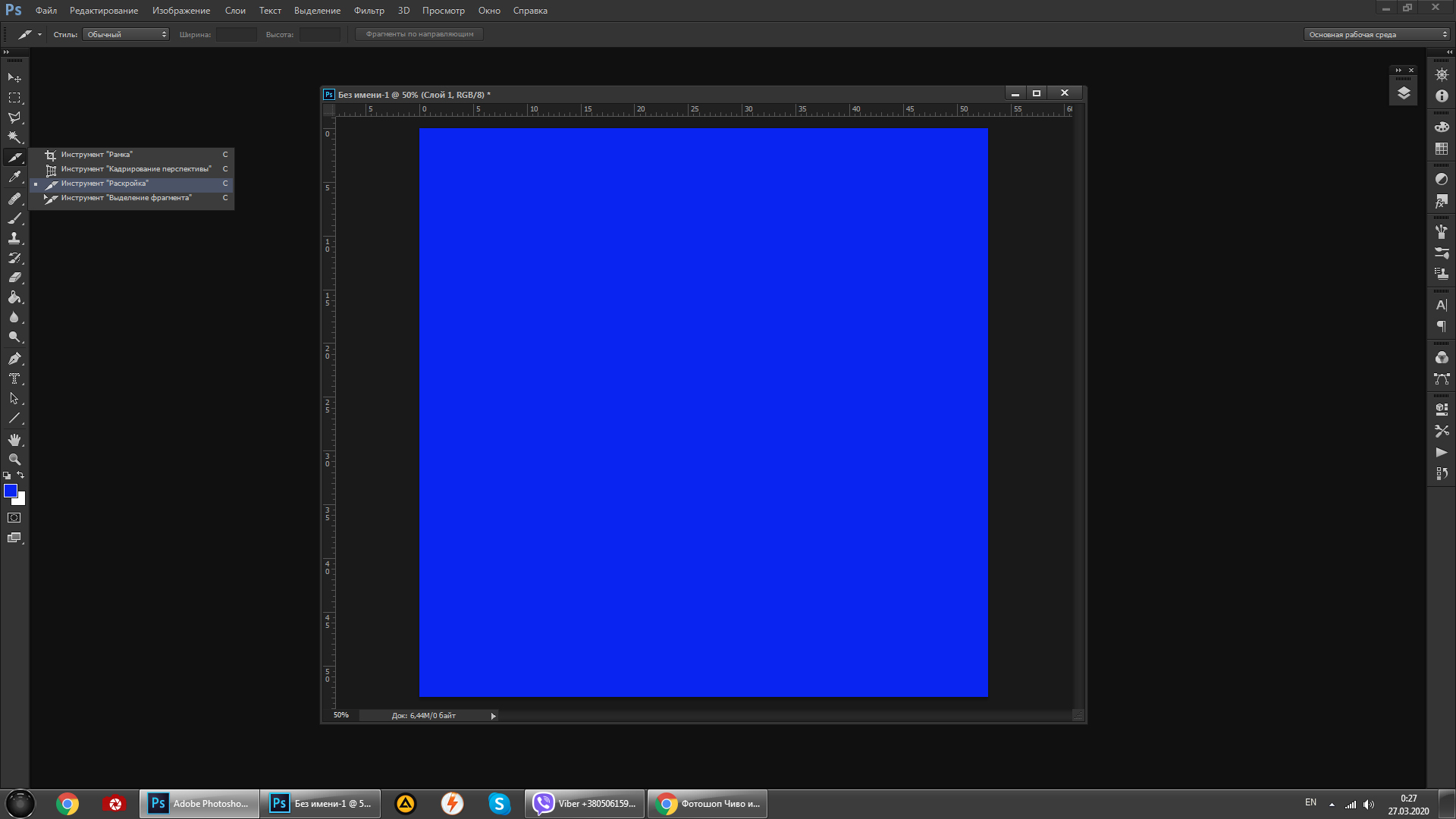This screenshot has height=819, width=1456.
Task: Open the workspace switcher dropdown
Action: click(1376, 34)
